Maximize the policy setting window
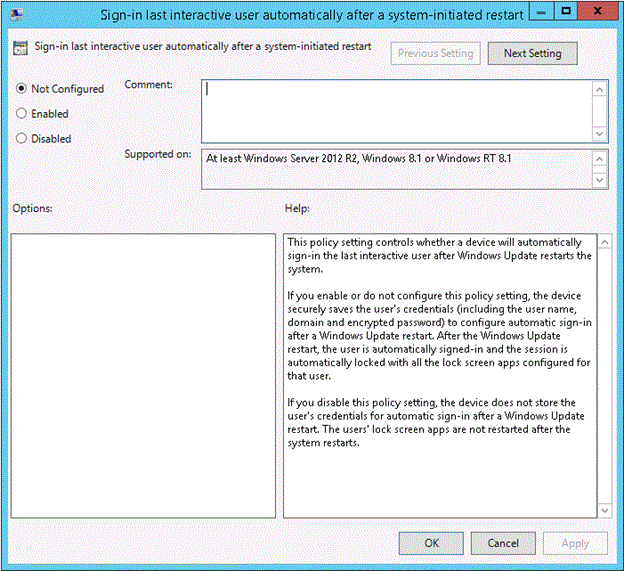The image size is (624, 571). click(566, 11)
